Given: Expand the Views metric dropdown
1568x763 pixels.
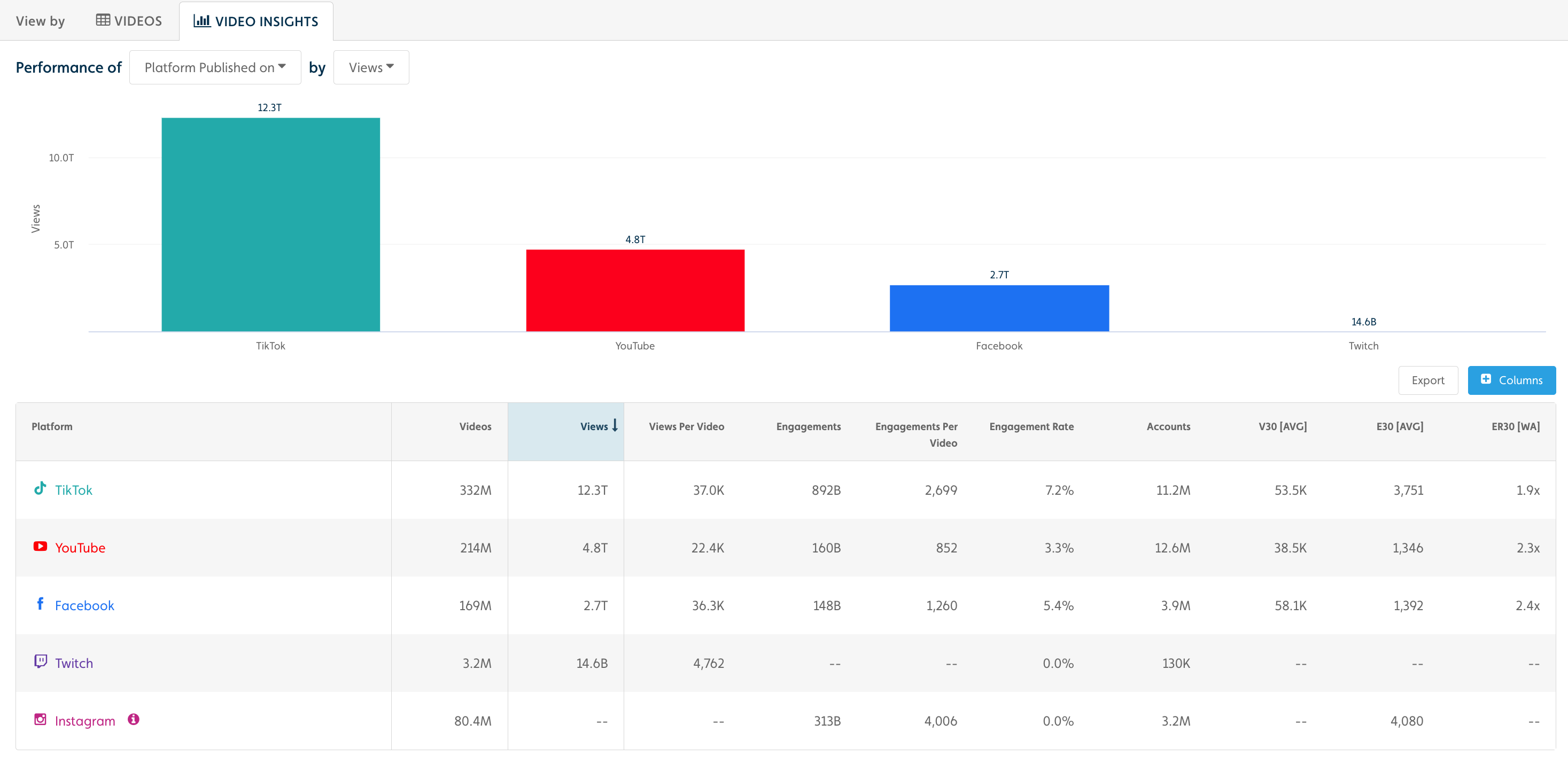Looking at the screenshot, I should tap(371, 67).
